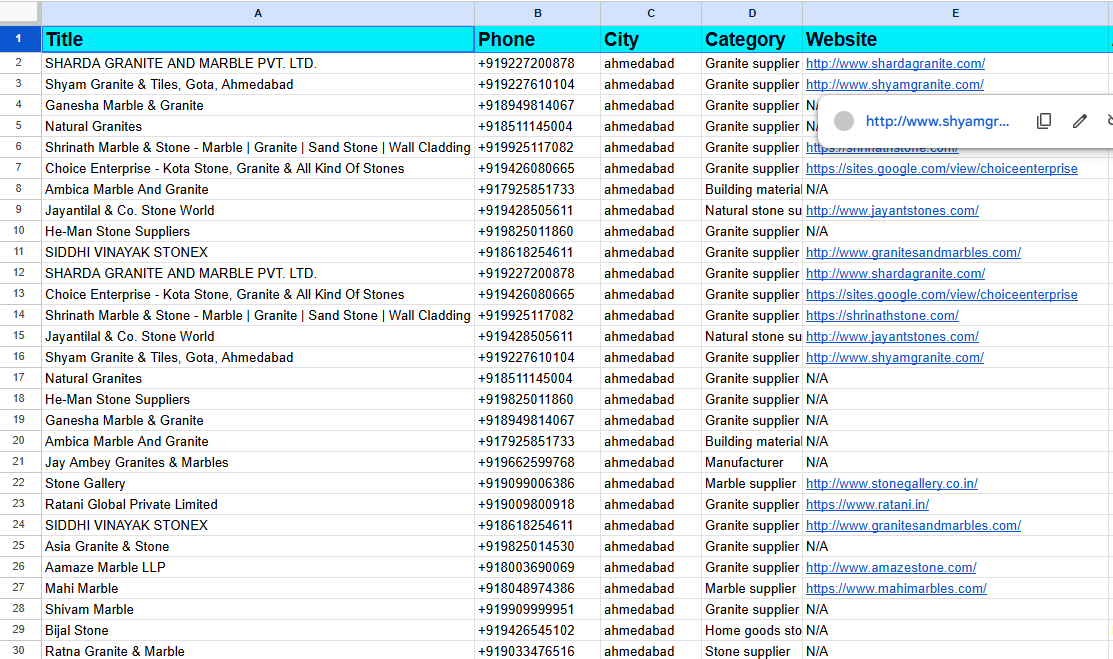Click the grey favicon in the link popup
This screenshot has width=1113, height=659.
click(x=843, y=121)
